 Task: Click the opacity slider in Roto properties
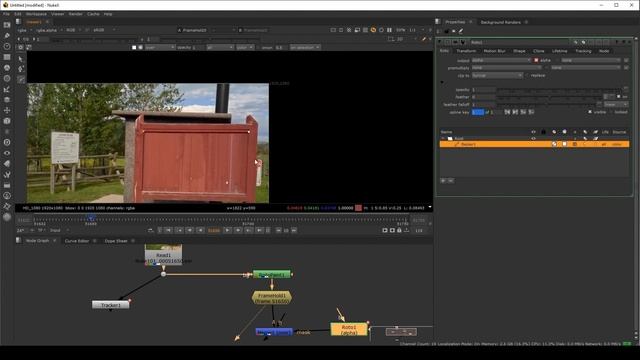(x=559, y=89)
